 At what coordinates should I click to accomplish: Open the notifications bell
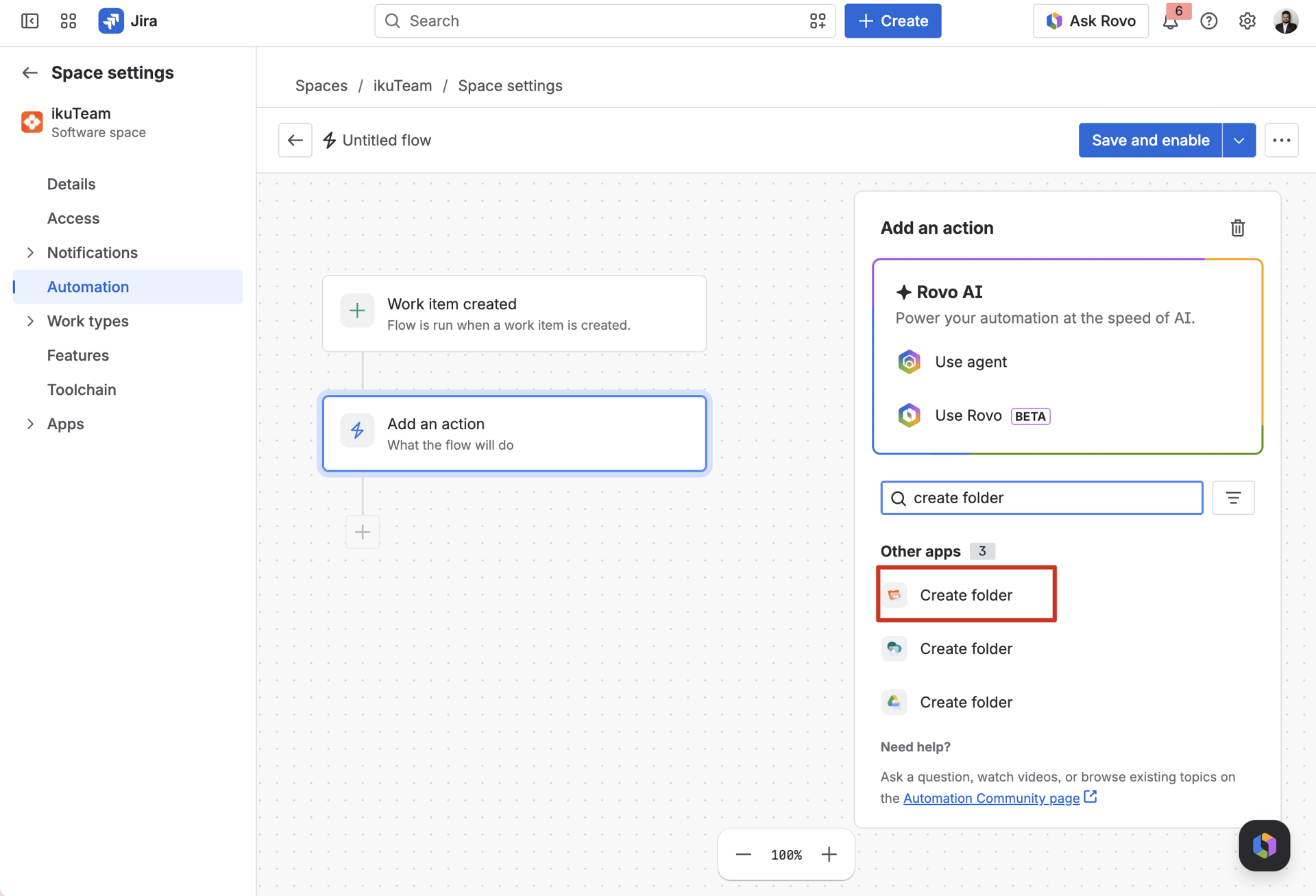(x=1171, y=21)
